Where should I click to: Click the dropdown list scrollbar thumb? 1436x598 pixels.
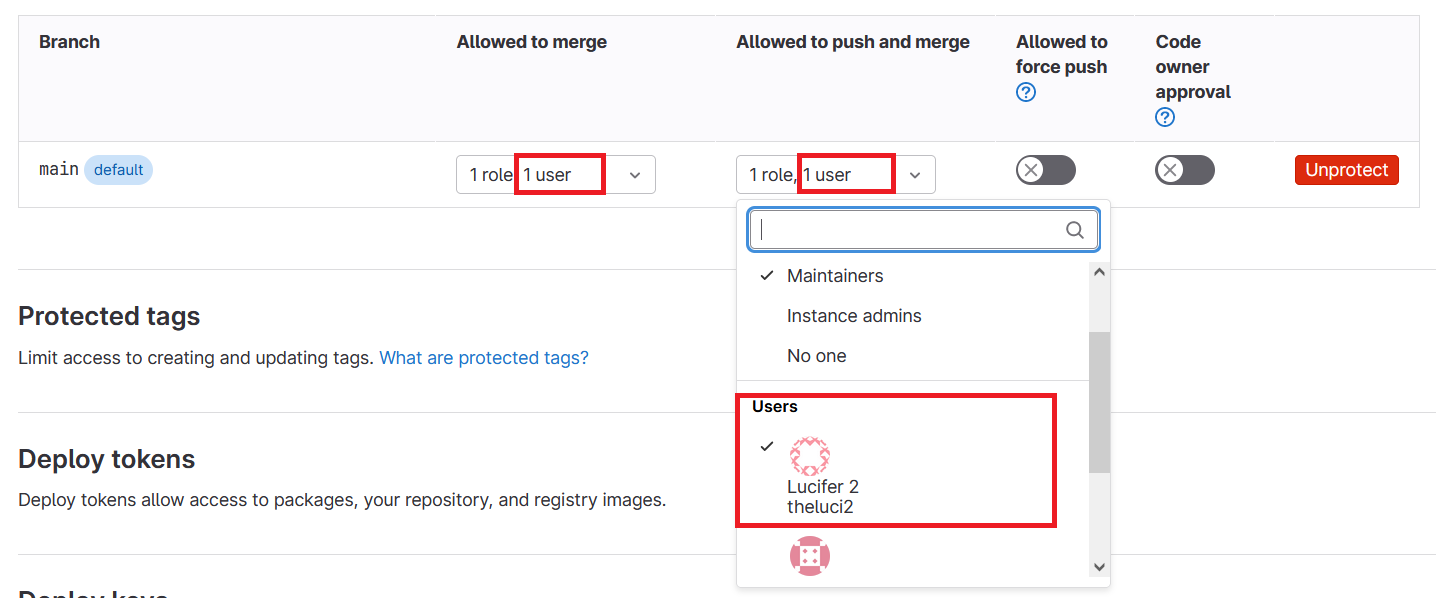(x=1099, y=402)
